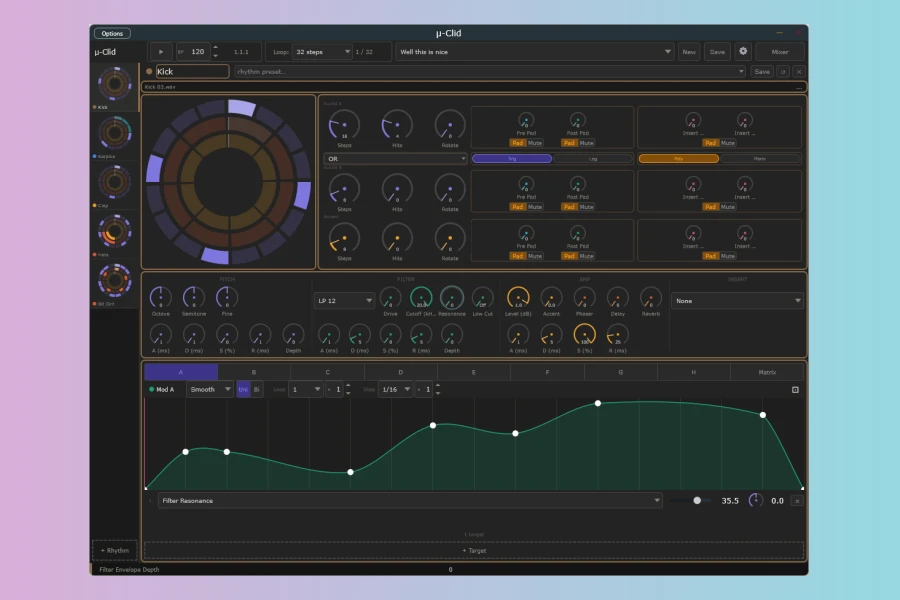Open the three-dots menu on Kick 03.wav row
This screenshot has width=900, height=600.
(x=798, y=87)
